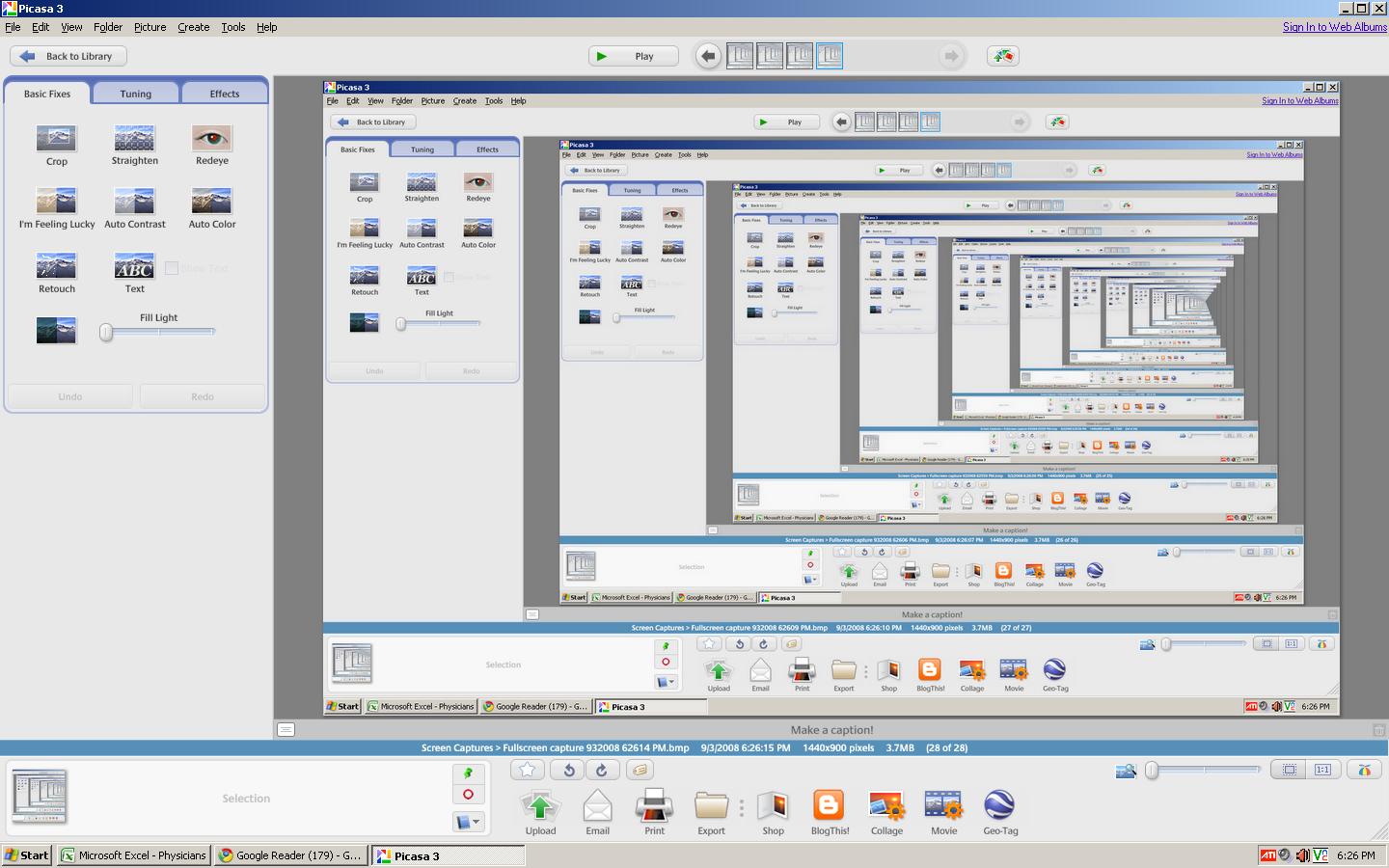Open the Folder menu
This screenshot has width=1389, height=868.
[x=108, y=27]
